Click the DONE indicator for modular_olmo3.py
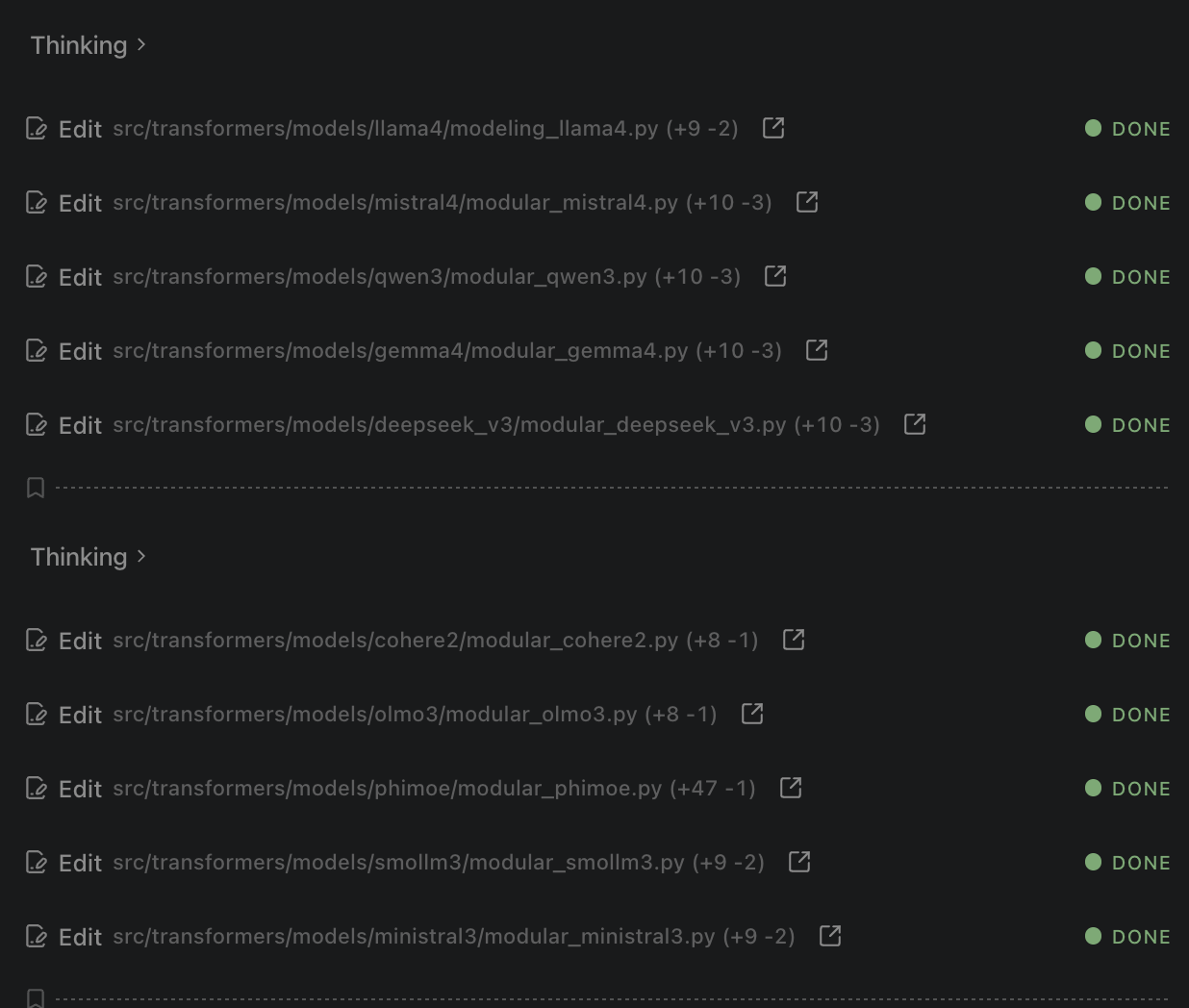Viewport: 1189px width, 1008px height. tap(1141, 714)
